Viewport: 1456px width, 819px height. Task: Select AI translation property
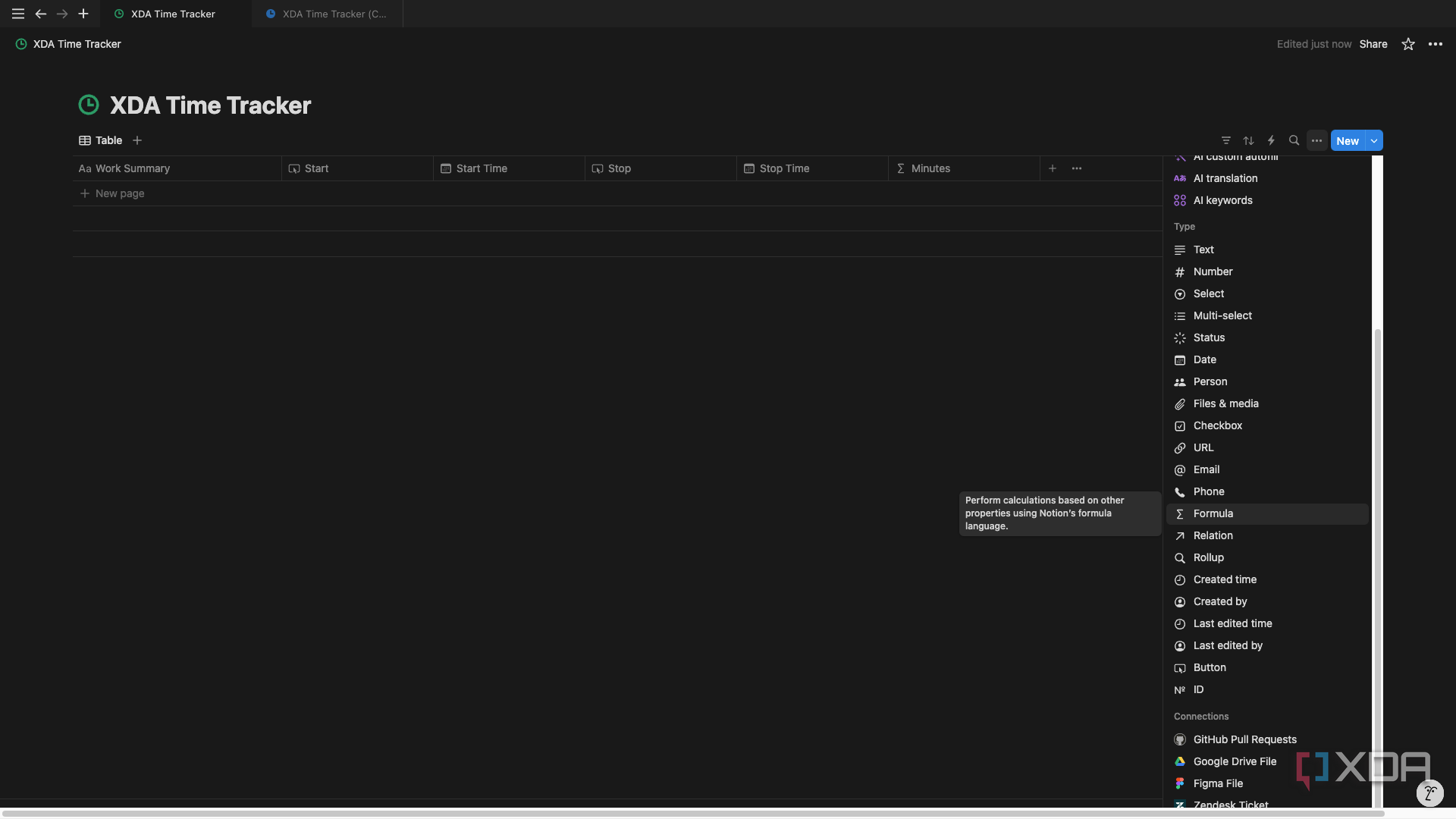click(x=1267, y=178)
